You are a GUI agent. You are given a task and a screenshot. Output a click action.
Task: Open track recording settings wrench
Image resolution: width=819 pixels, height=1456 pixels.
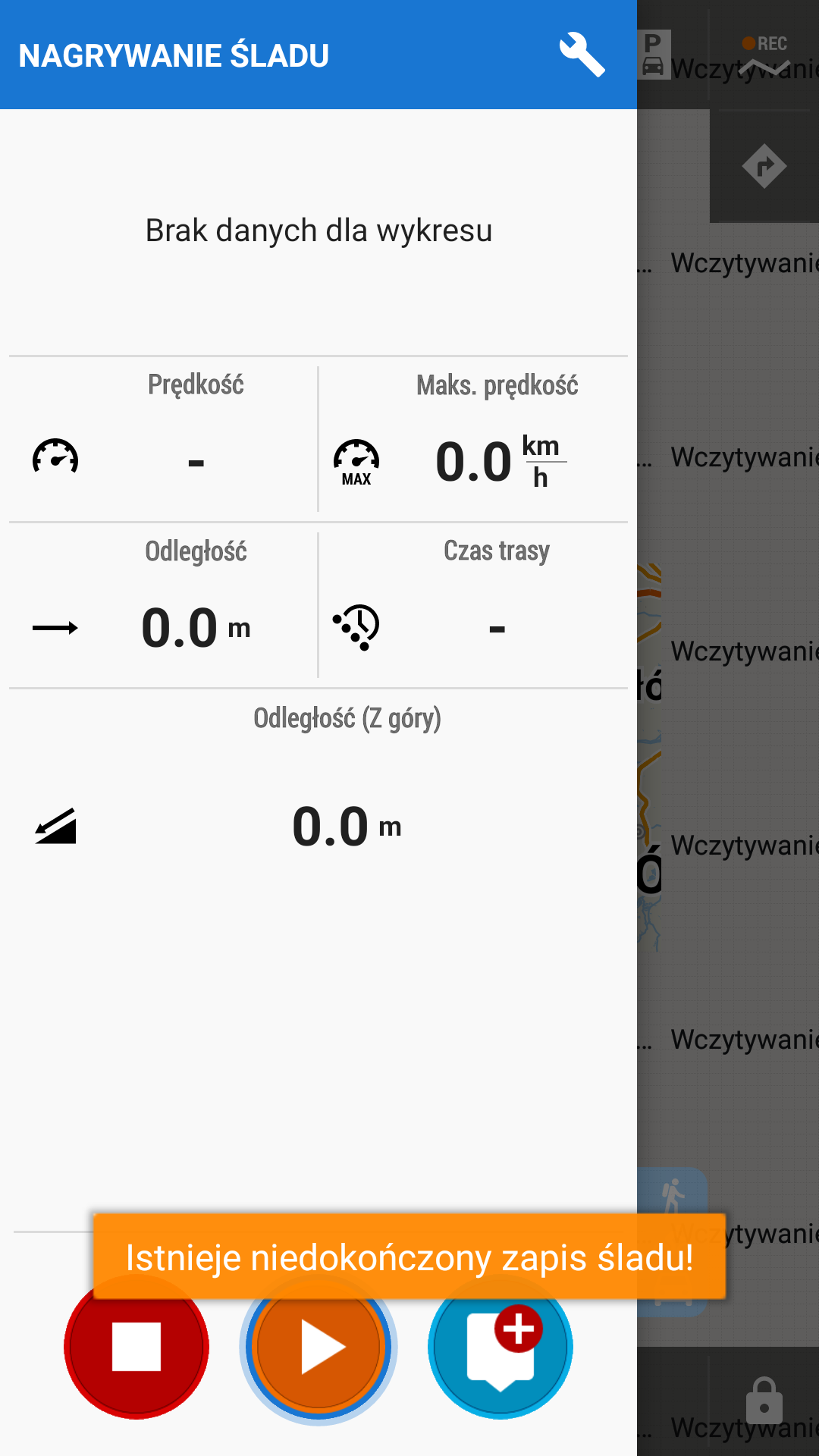coord(582,55)
